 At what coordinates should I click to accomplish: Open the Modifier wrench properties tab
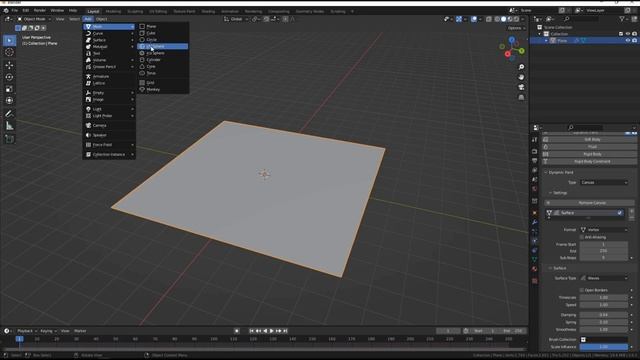pyautogui.click(x=535, y=222)
